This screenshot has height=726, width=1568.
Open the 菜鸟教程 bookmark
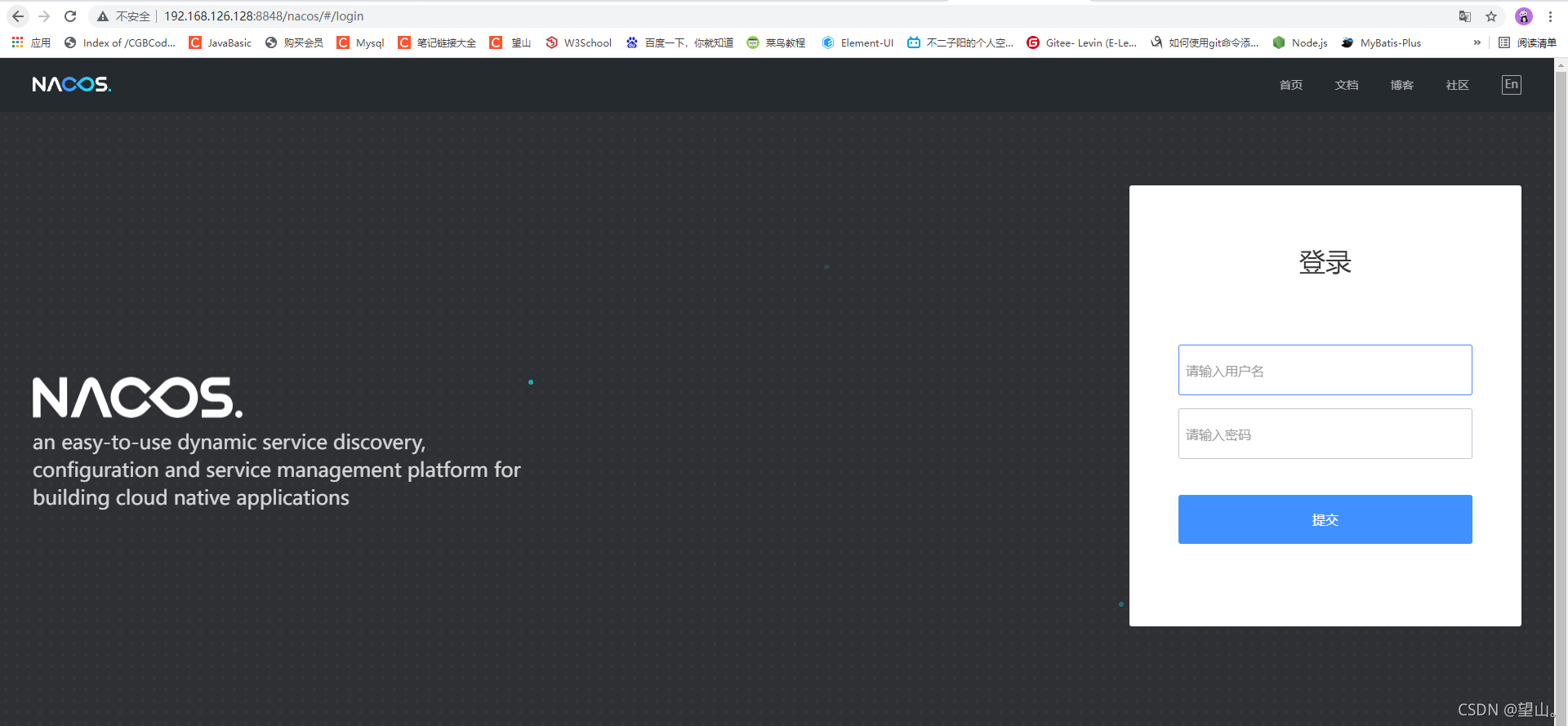pyautogui.click(x=776, y=42)
